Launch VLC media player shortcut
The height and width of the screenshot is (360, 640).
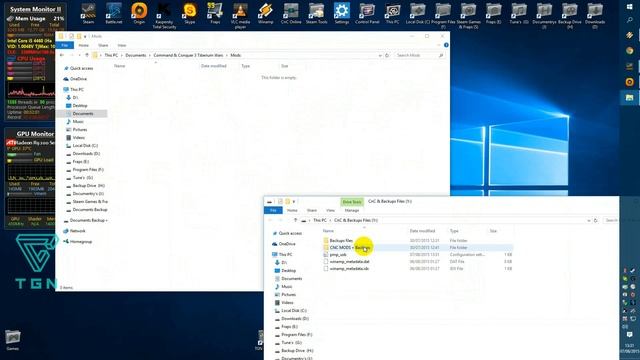pos(240,16)
